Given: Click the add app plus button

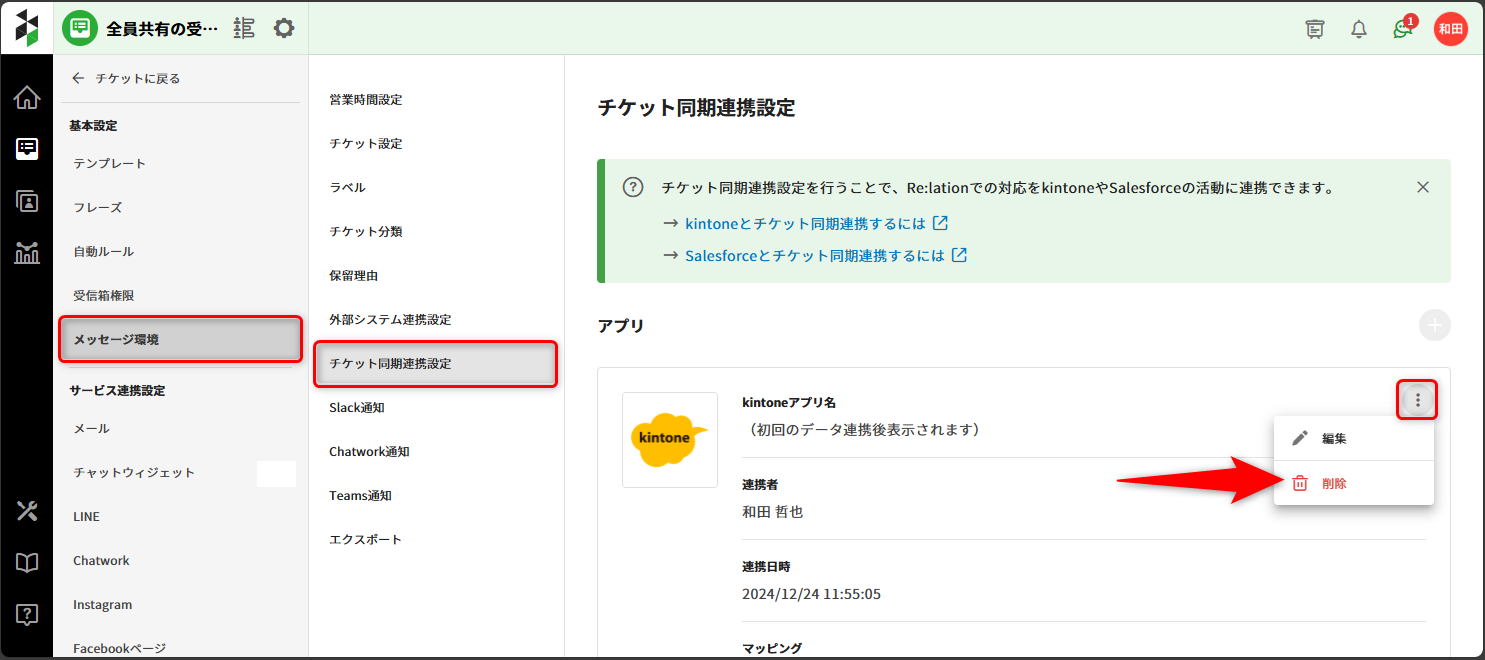Looking at the screenshot, I should click(x=1434, y=325).
